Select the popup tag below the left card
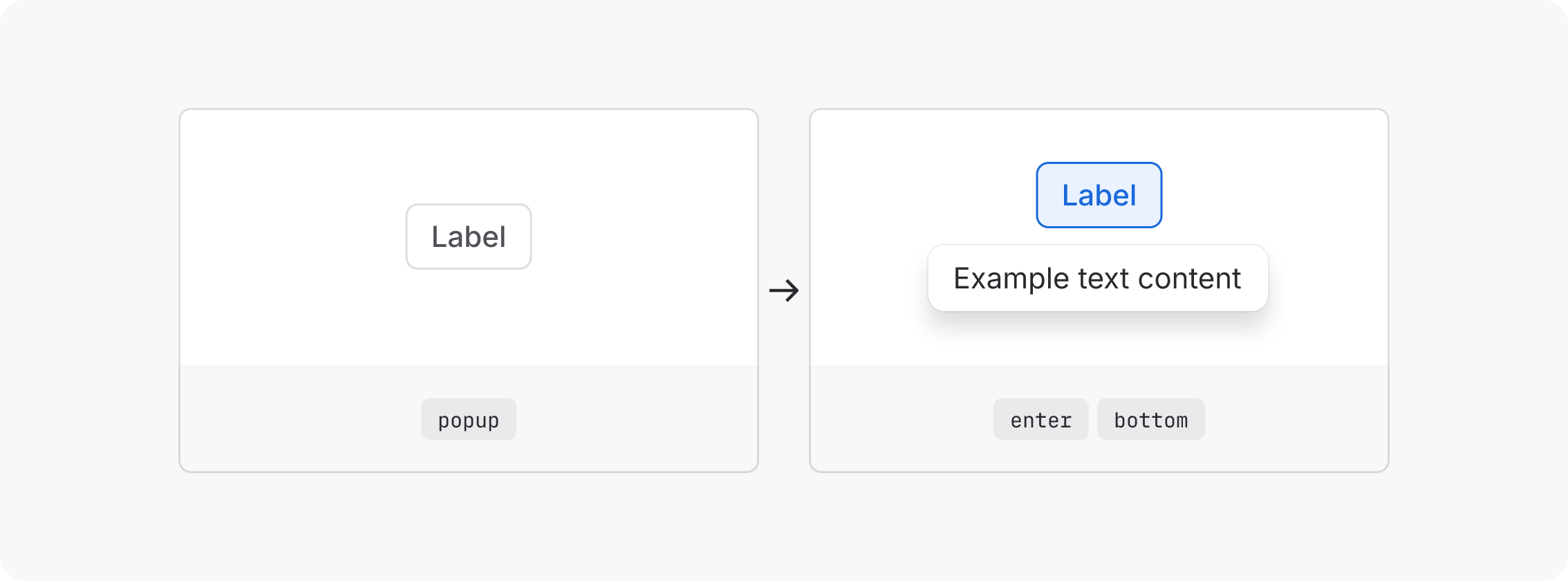 coord(468,418)
